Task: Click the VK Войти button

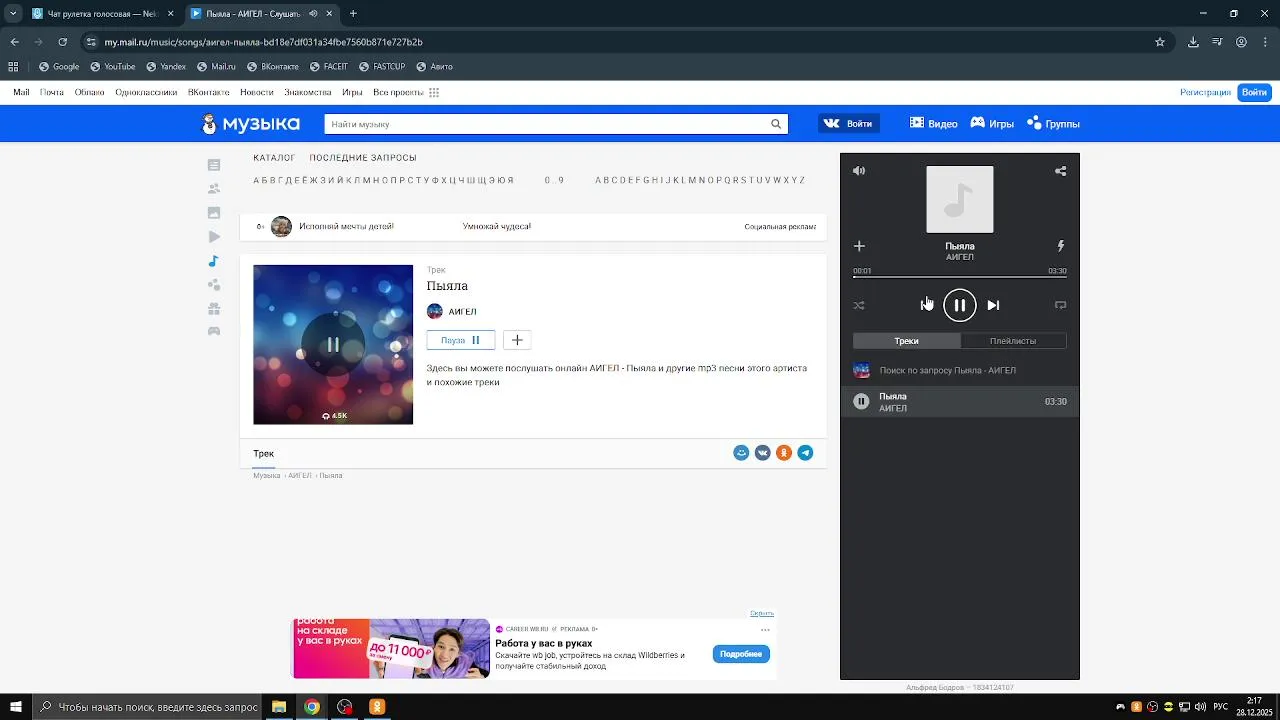Action: 848,124
